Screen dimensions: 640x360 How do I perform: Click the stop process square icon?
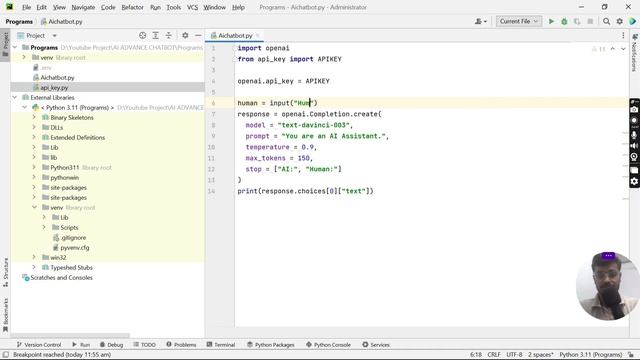pyautogui.click(x=590, y=21)
